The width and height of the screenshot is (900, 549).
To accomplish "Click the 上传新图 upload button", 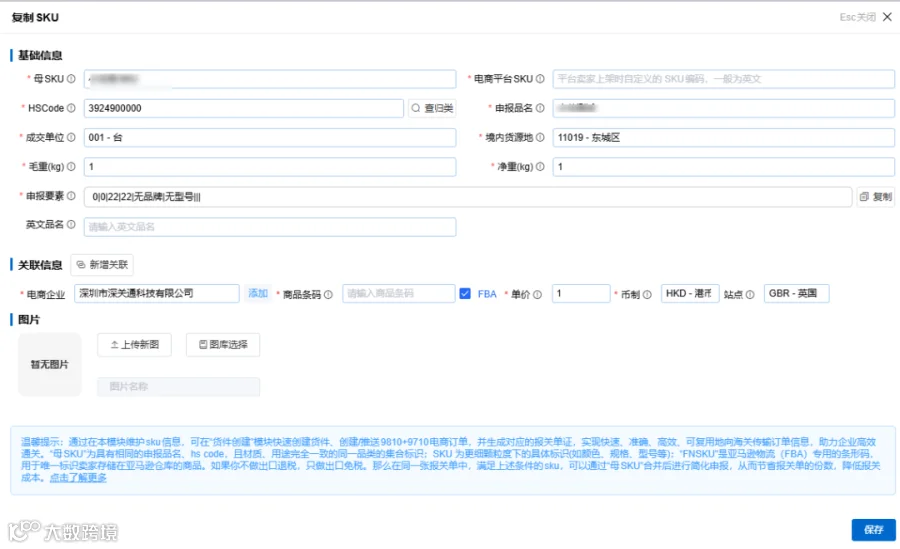I will pyautogui.click(x=134, y=345).
